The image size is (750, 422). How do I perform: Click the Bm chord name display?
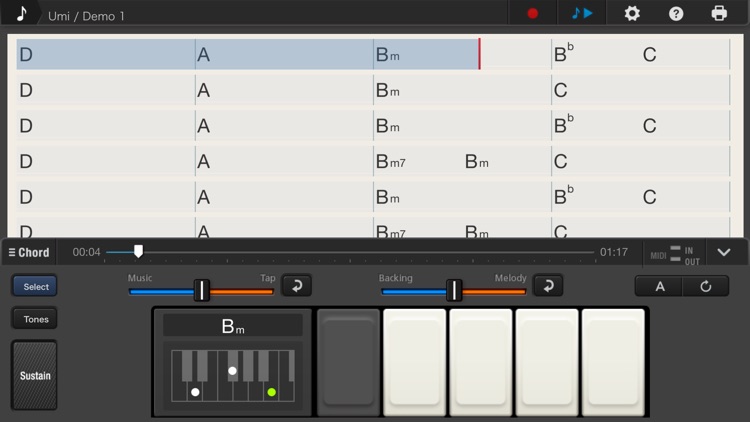(x=233, y=326)
